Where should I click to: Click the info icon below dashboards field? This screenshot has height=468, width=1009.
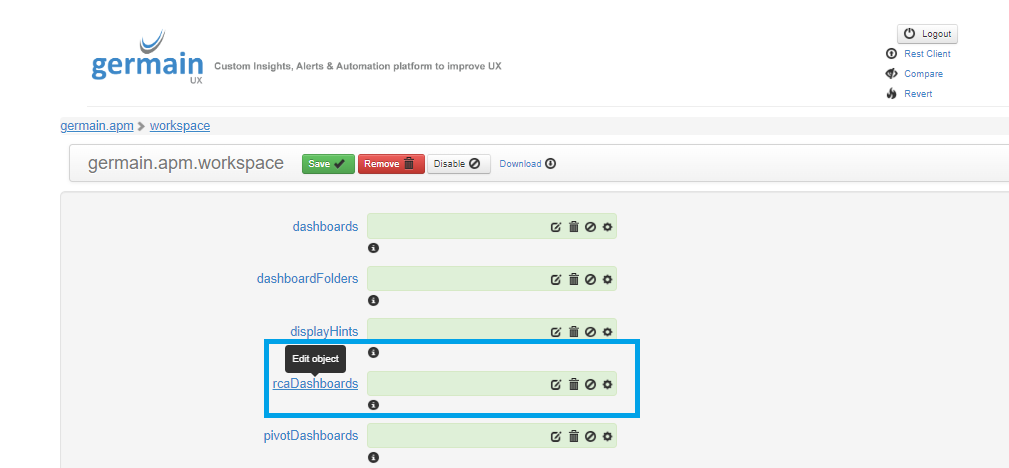click(x=373, y=247)
